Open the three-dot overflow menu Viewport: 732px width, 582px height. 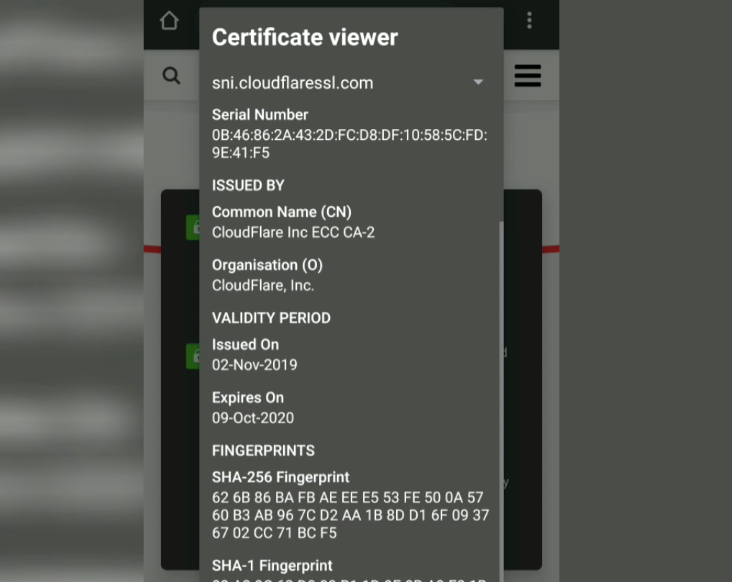click(529, 21)
